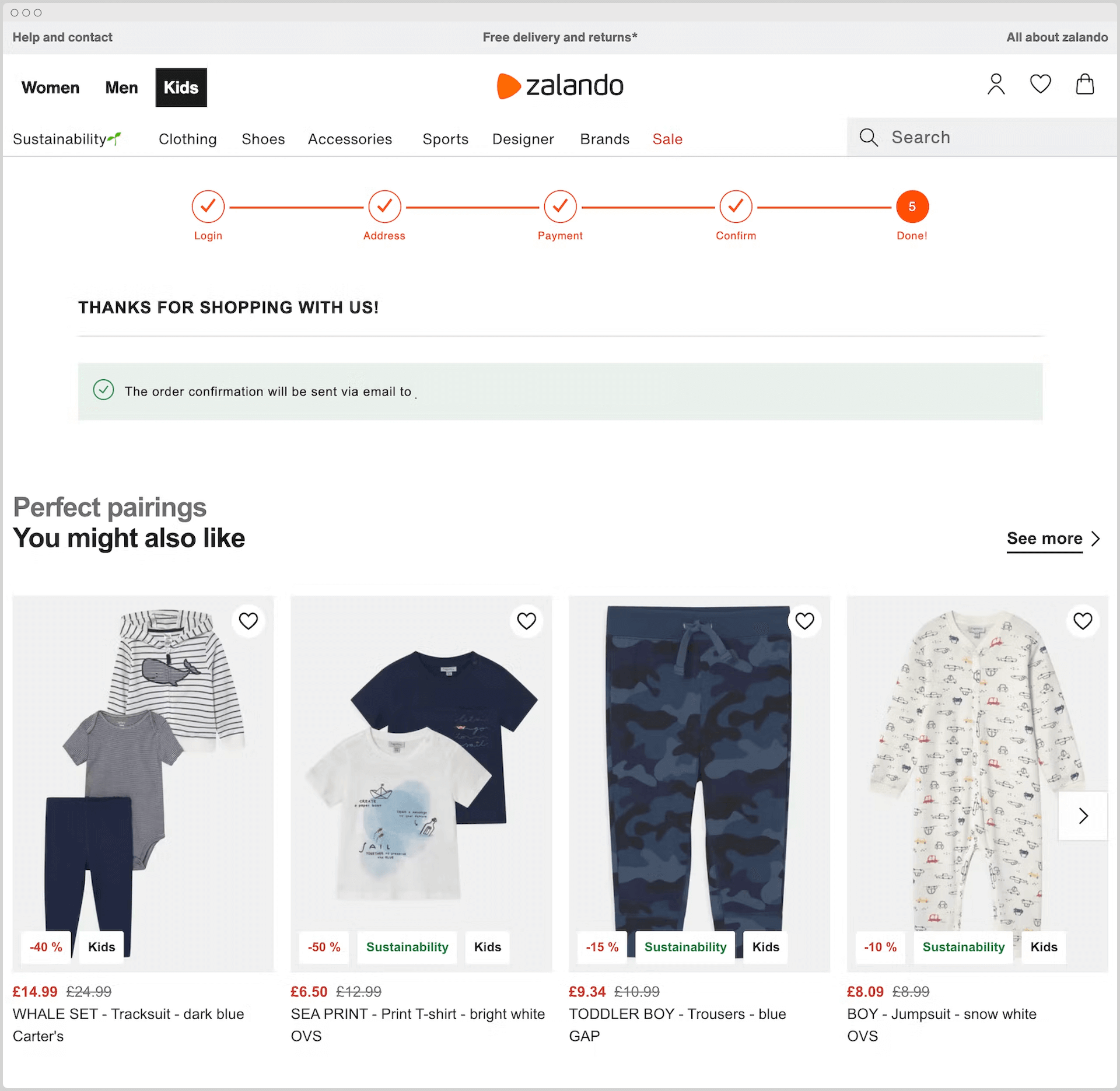Show next products with carousel arrow
The width and height of the screenshot is (1120, 1091).
pos(1083,816)
